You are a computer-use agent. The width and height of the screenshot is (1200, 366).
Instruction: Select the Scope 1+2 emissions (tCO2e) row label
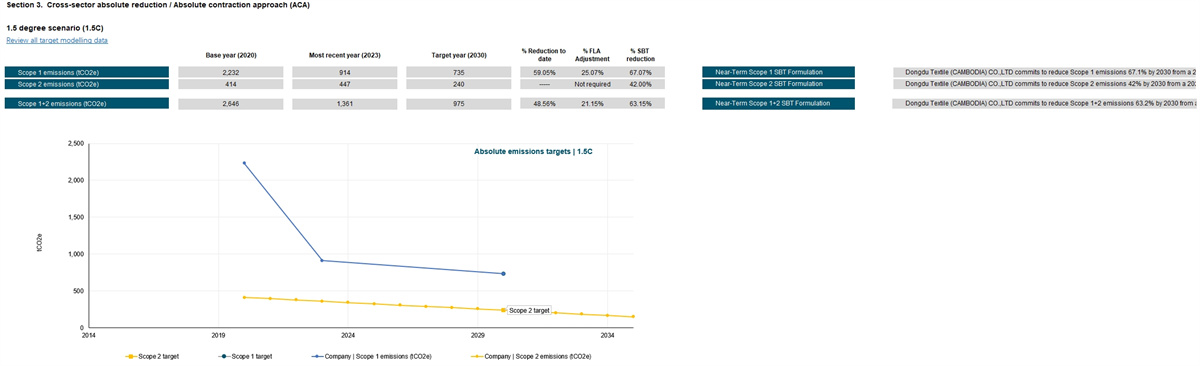86,103
